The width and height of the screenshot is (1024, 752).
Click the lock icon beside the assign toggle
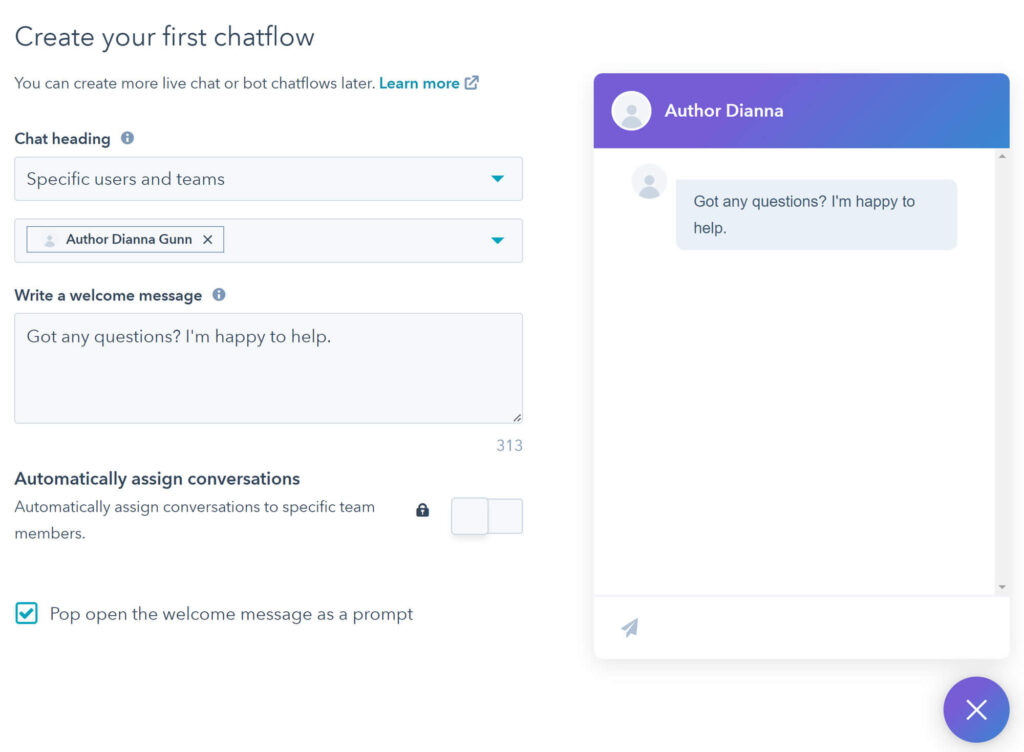422,510
